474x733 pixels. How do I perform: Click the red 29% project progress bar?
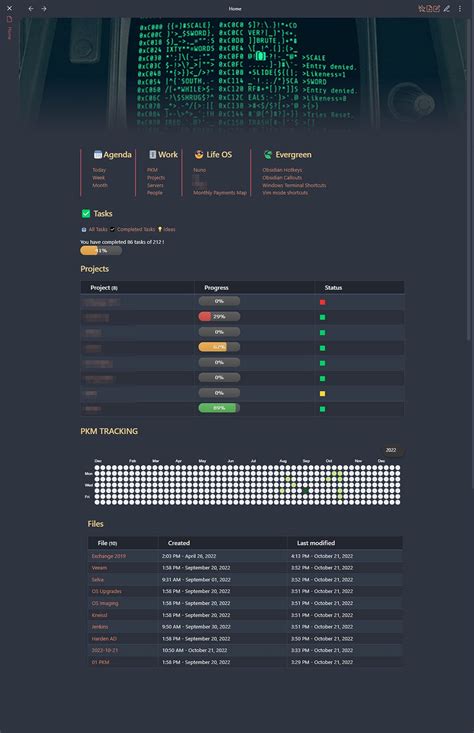[x=219, y=316]
